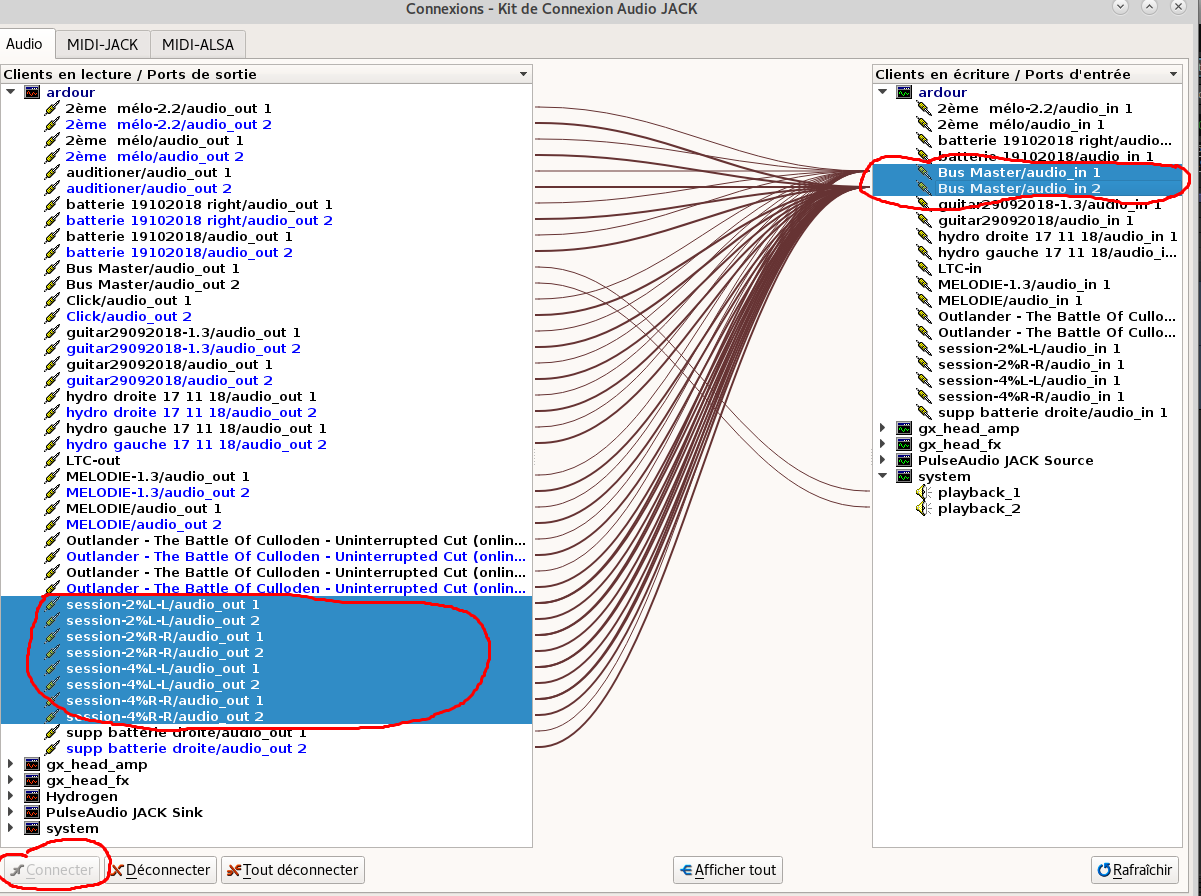Click the Déconnecter button

pos(161,870)
